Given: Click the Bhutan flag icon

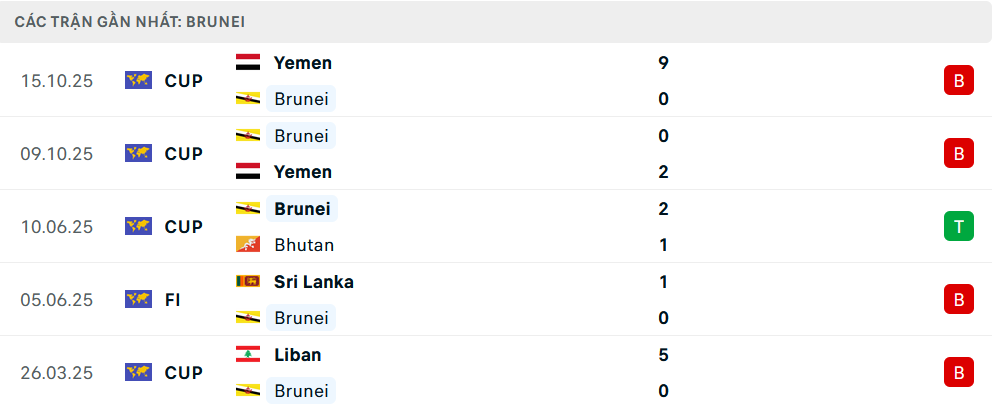Looking at the screenshot, I should click(x=248, y=245).
